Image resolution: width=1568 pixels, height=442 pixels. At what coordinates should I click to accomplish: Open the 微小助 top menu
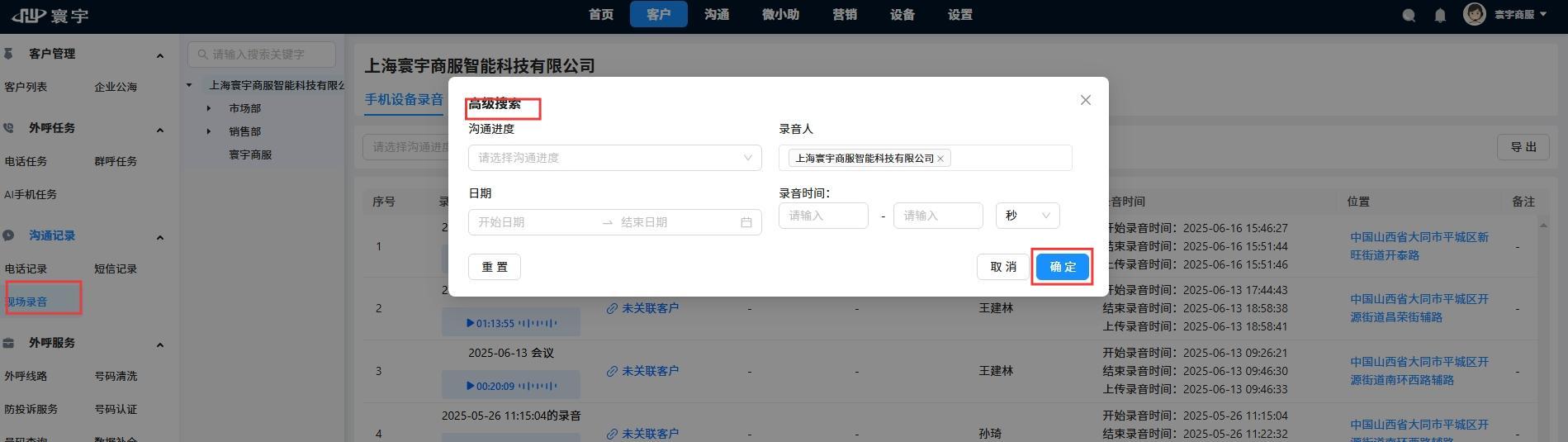pyautogui.click(x=780, y=15)
